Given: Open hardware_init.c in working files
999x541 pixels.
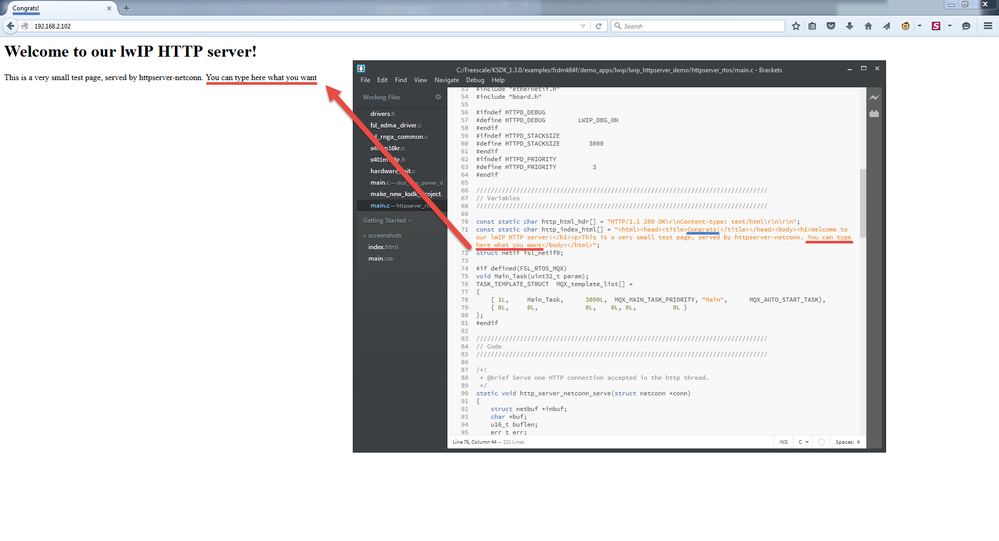Looking at the screenshot, I should click(392, 171).
